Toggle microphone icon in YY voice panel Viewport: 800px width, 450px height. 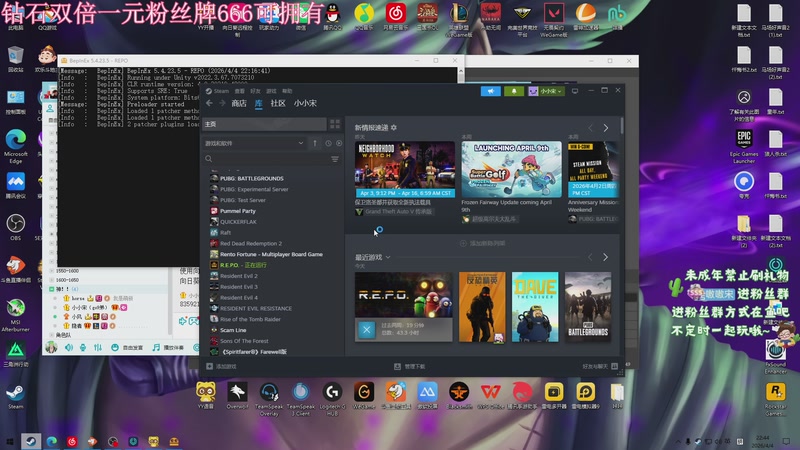pyautogui.click(x=83, y=347)
